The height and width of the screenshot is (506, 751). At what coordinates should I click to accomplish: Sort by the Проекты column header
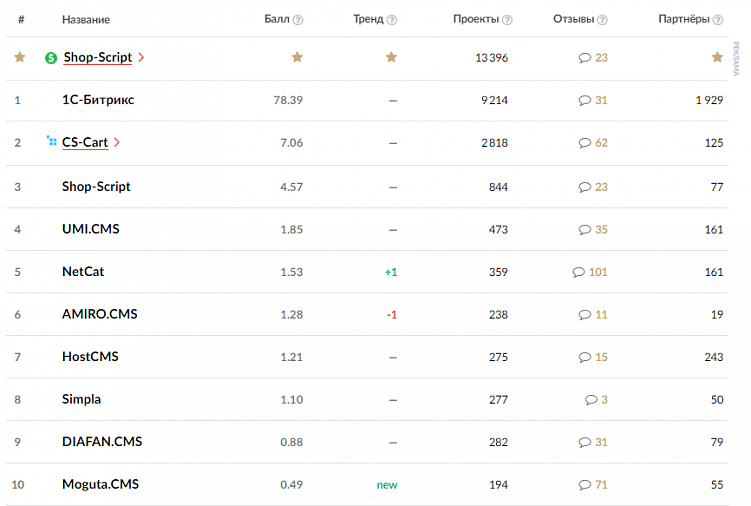pos(475,20)
